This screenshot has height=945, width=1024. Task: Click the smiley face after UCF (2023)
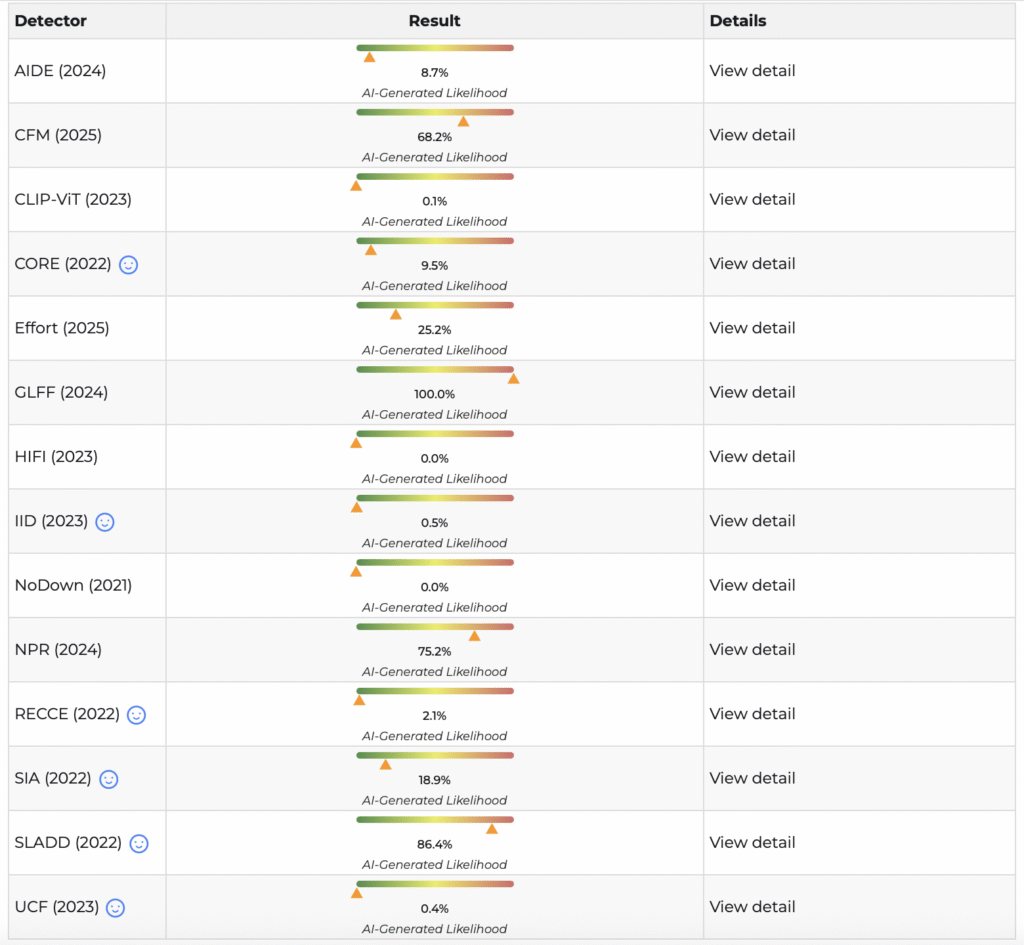pos(116,908)
